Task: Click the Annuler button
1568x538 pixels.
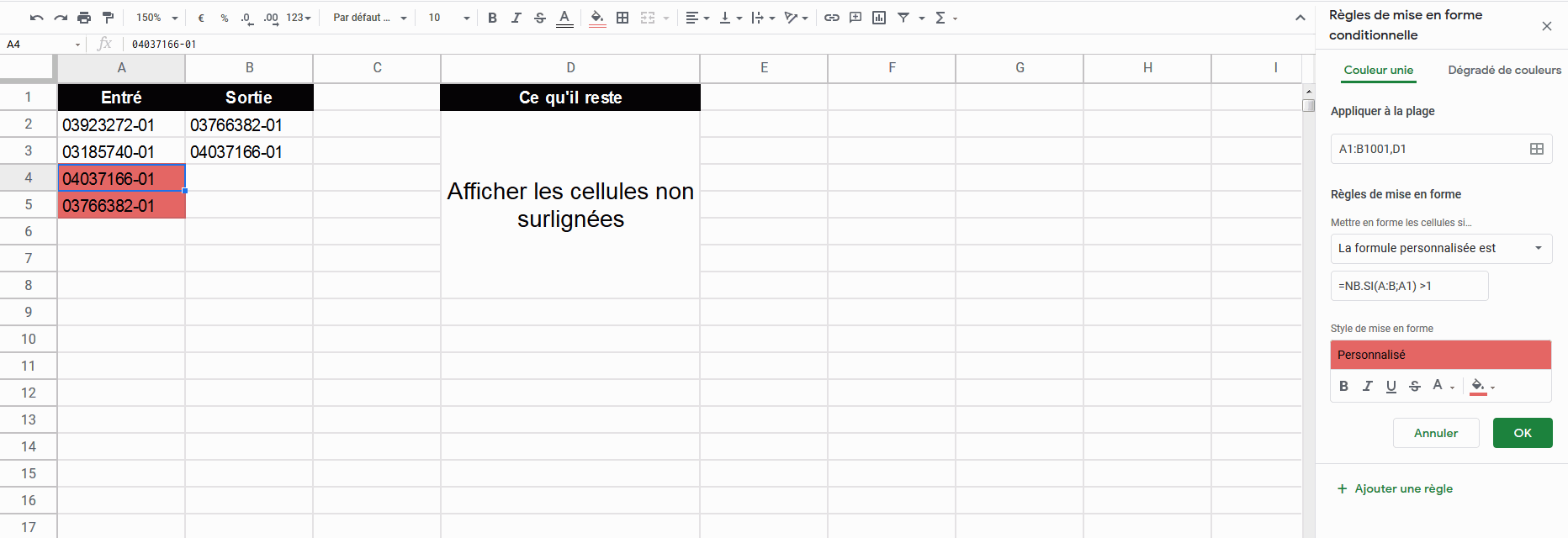Action: pyautogui.click(x=1436, y=433)
